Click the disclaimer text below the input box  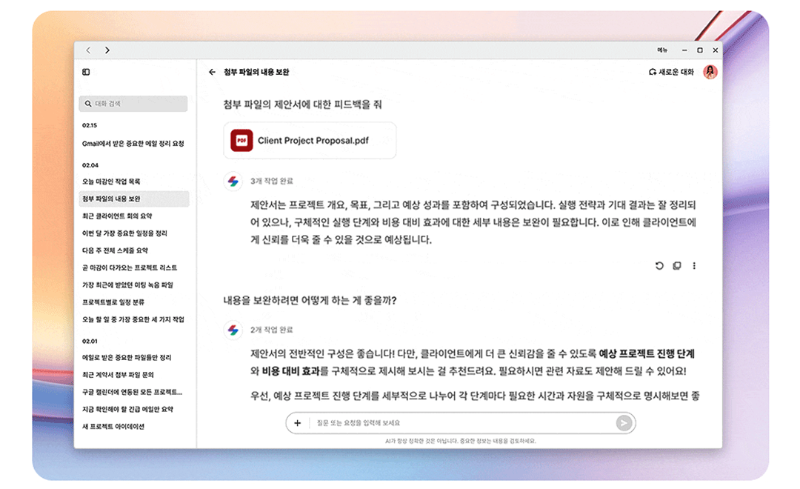461,441
